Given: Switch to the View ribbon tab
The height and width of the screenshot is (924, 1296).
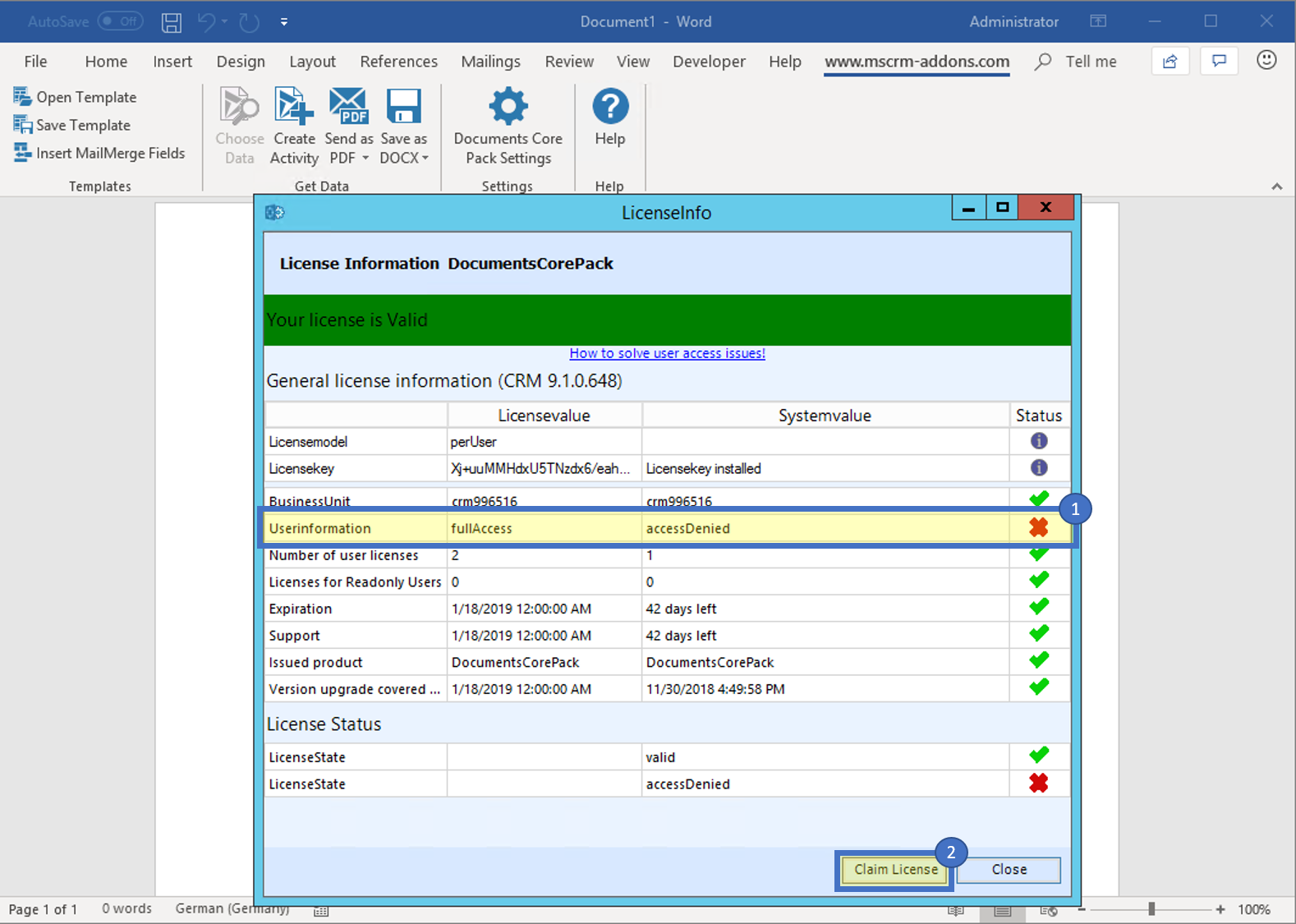Looking at the screenshot, I should pyautogui.click(x=633, y=62).
